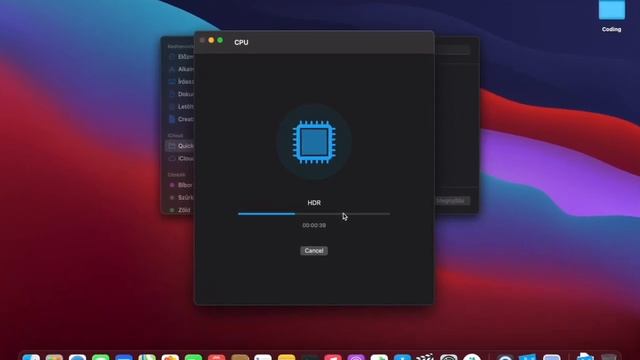Viewport: 640px width, 360px height.
Task: Open Íróasztal in Finder sidebar
Action: [x=182, y=82]
